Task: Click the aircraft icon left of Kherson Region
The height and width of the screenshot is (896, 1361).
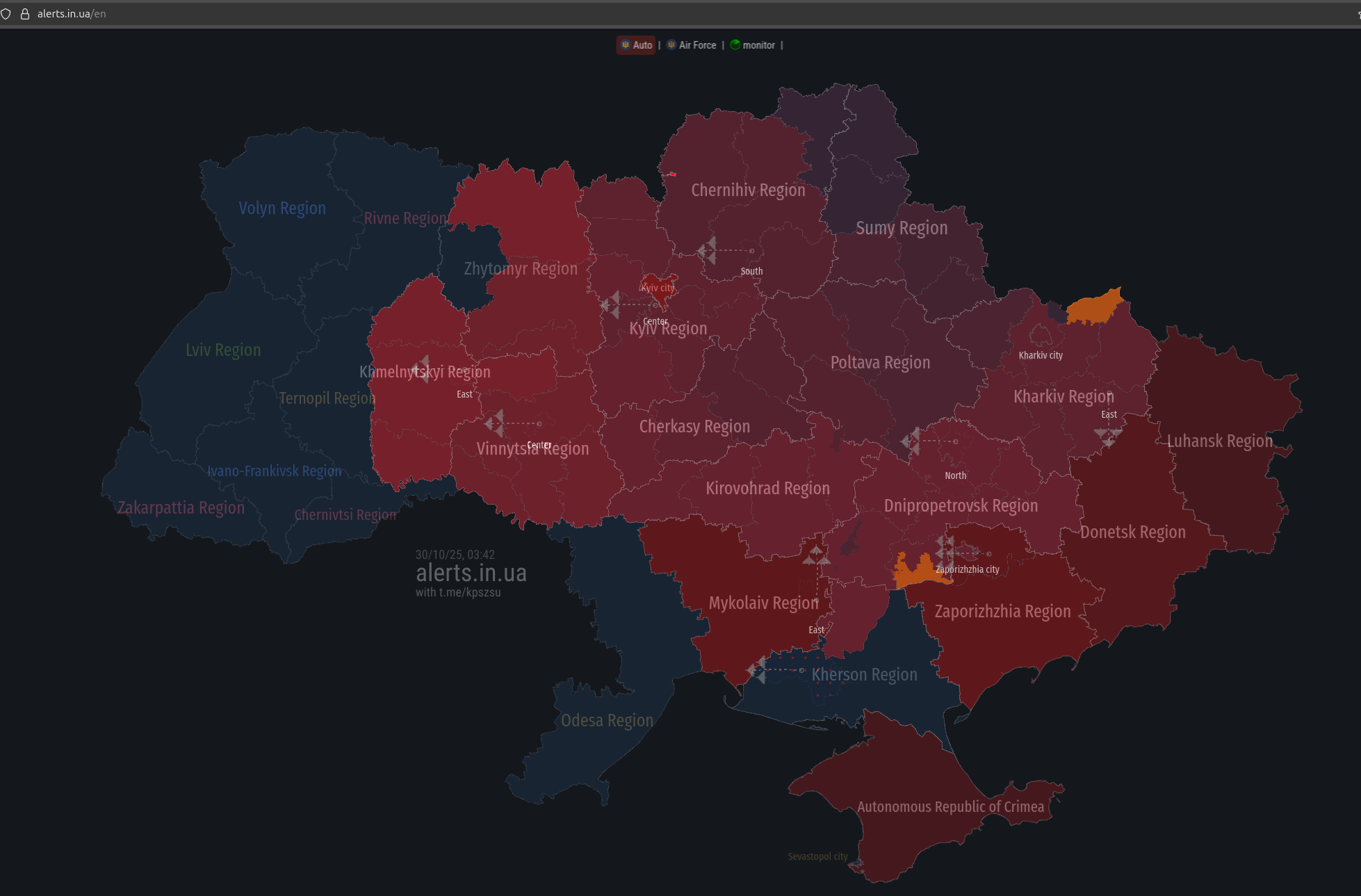Action: tap(757, 670)
